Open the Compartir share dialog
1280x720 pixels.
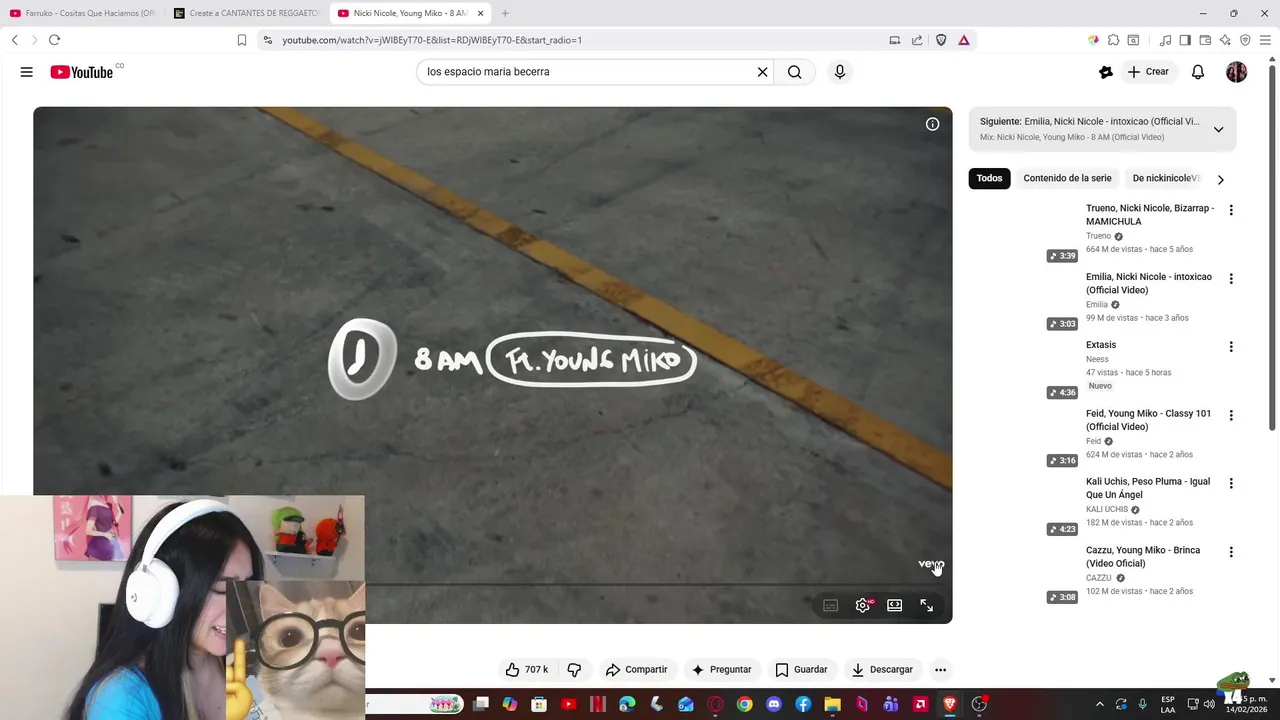[637, 670]
